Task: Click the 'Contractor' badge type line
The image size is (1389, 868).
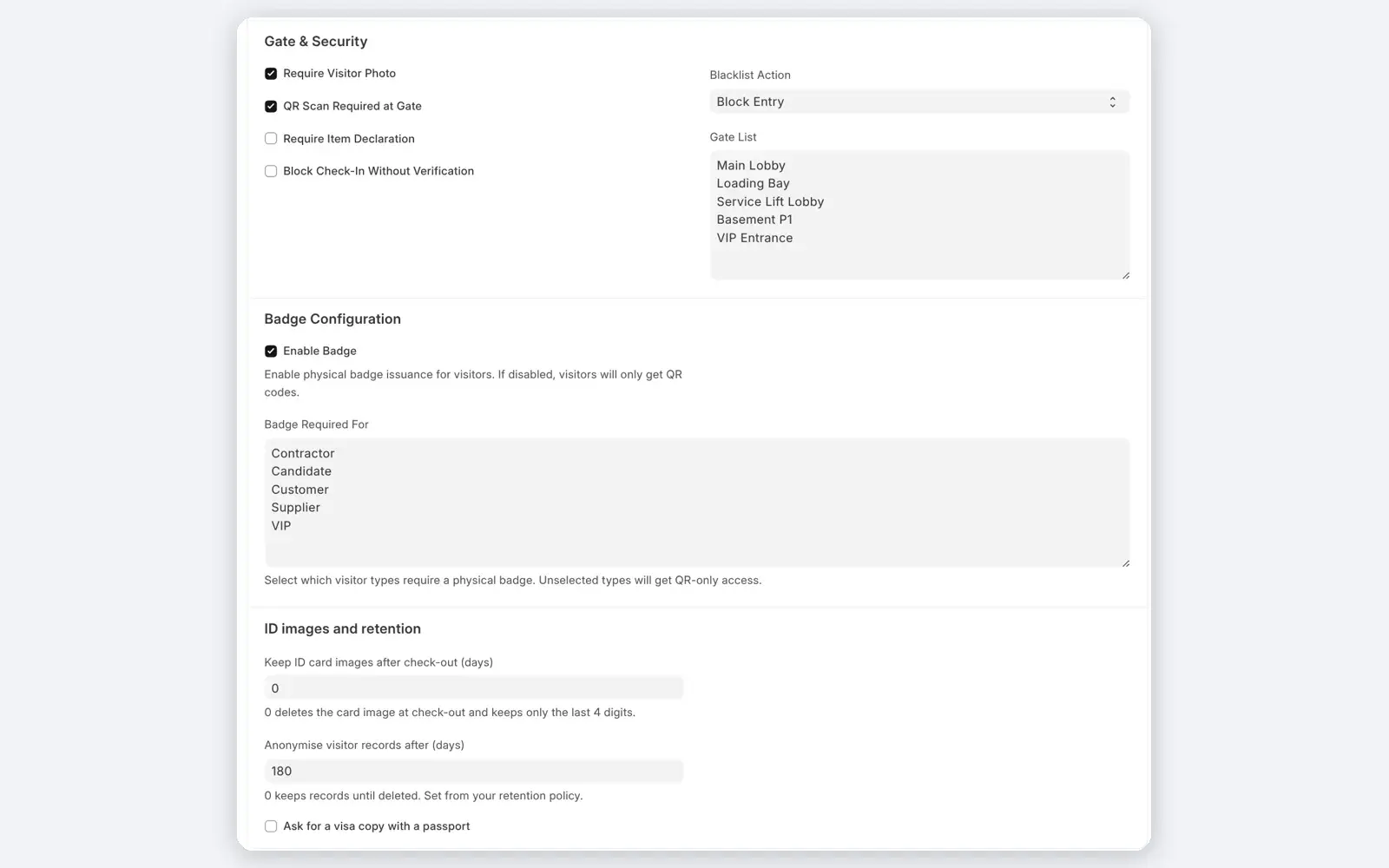Action: [303, 453]
